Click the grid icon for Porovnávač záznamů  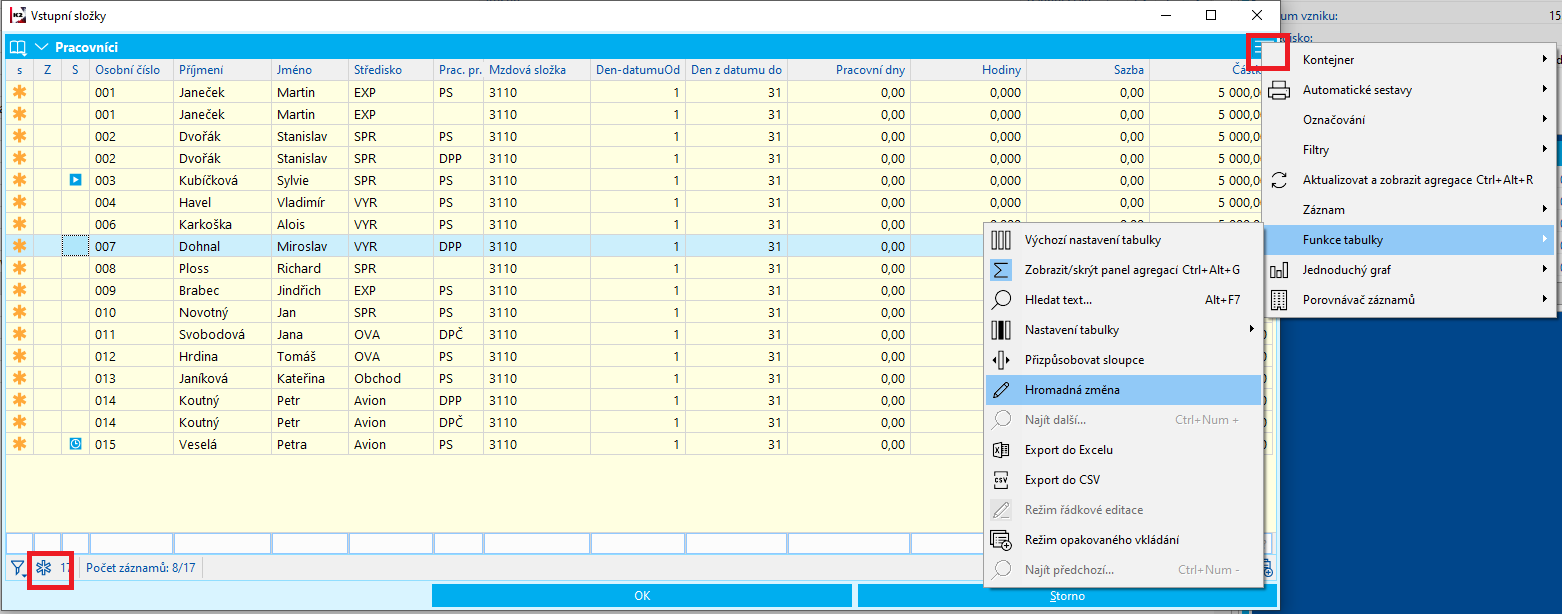pyautogui.click(x=1279, y=300)
